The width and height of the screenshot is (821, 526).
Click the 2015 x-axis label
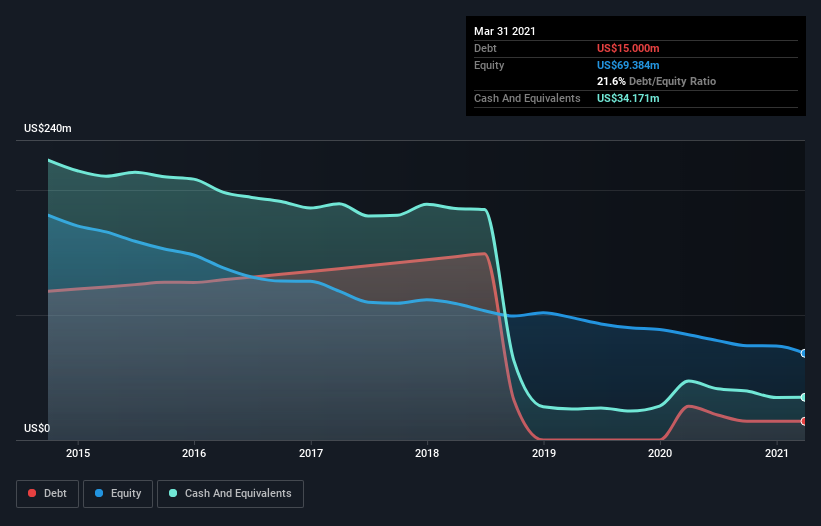[x=78, y=453]
